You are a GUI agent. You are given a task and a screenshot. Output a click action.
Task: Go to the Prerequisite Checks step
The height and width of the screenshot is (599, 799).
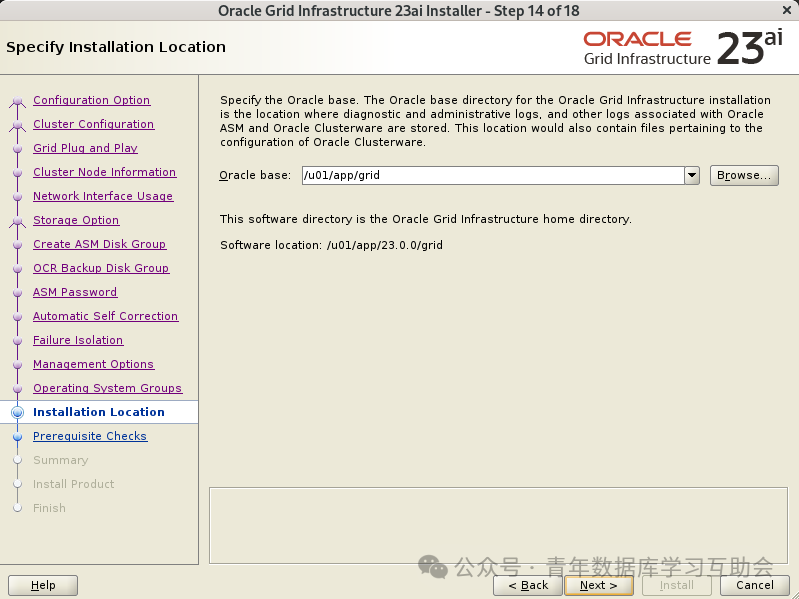click(90, 436)
